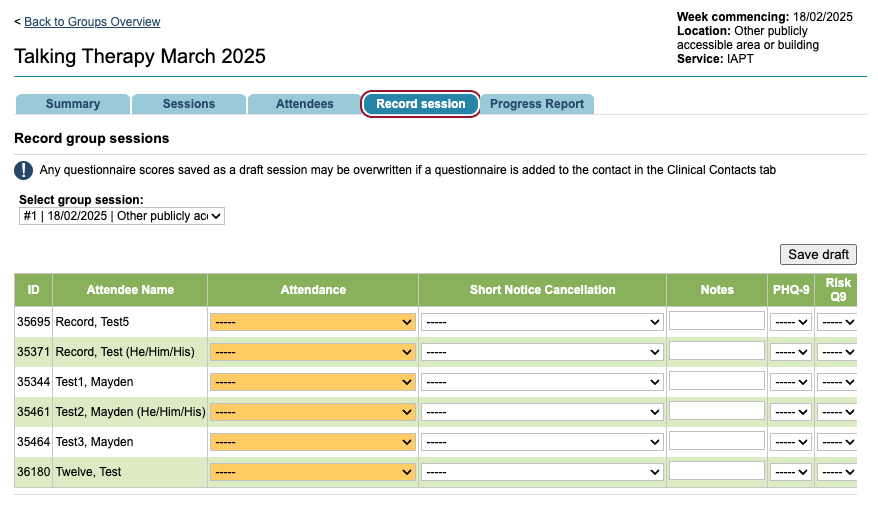Open Short Notice Cancellation for Record, Test (He/Him/His)

pos(542,352)
